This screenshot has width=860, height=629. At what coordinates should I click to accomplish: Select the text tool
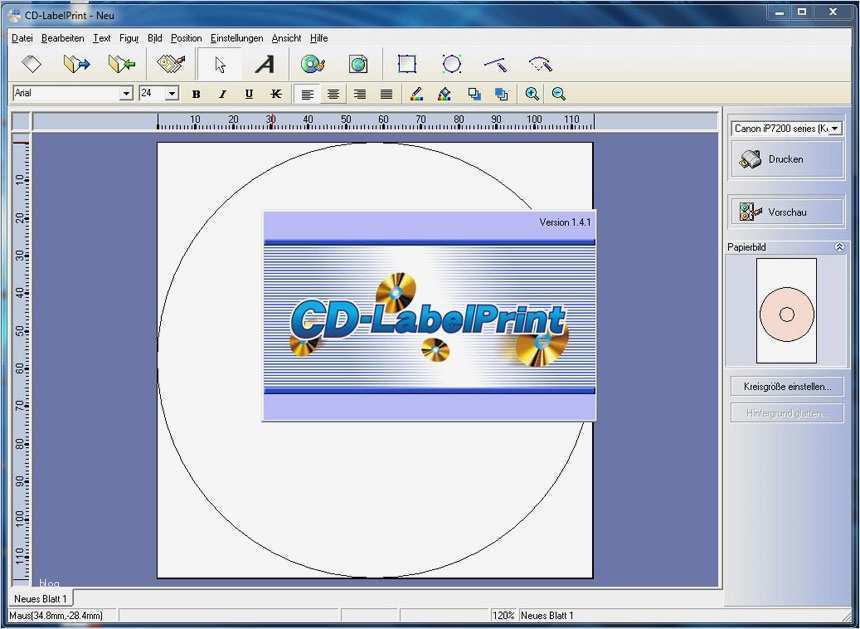pos(265,63)
